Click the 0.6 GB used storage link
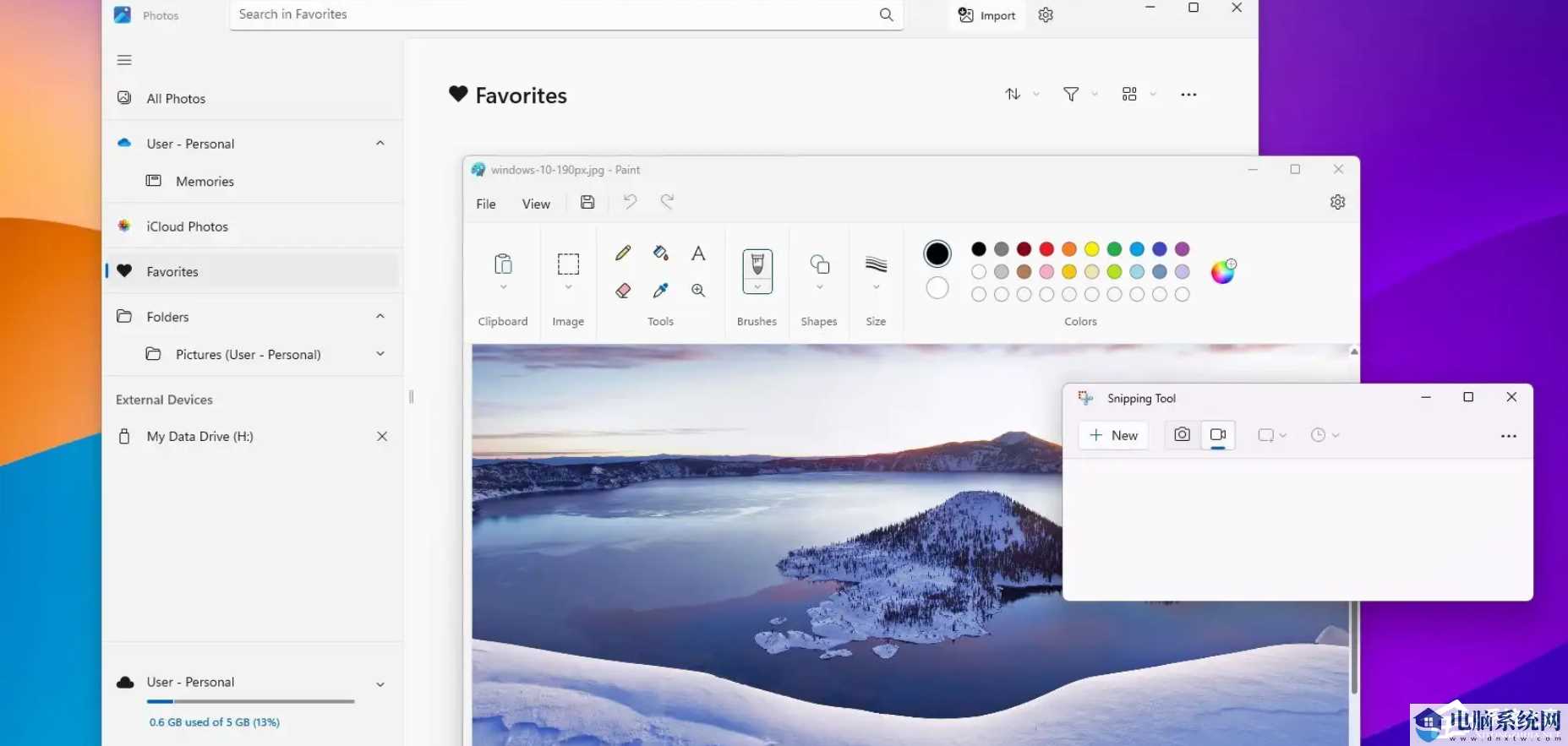The image size is (1568, 746). [215, 722]
